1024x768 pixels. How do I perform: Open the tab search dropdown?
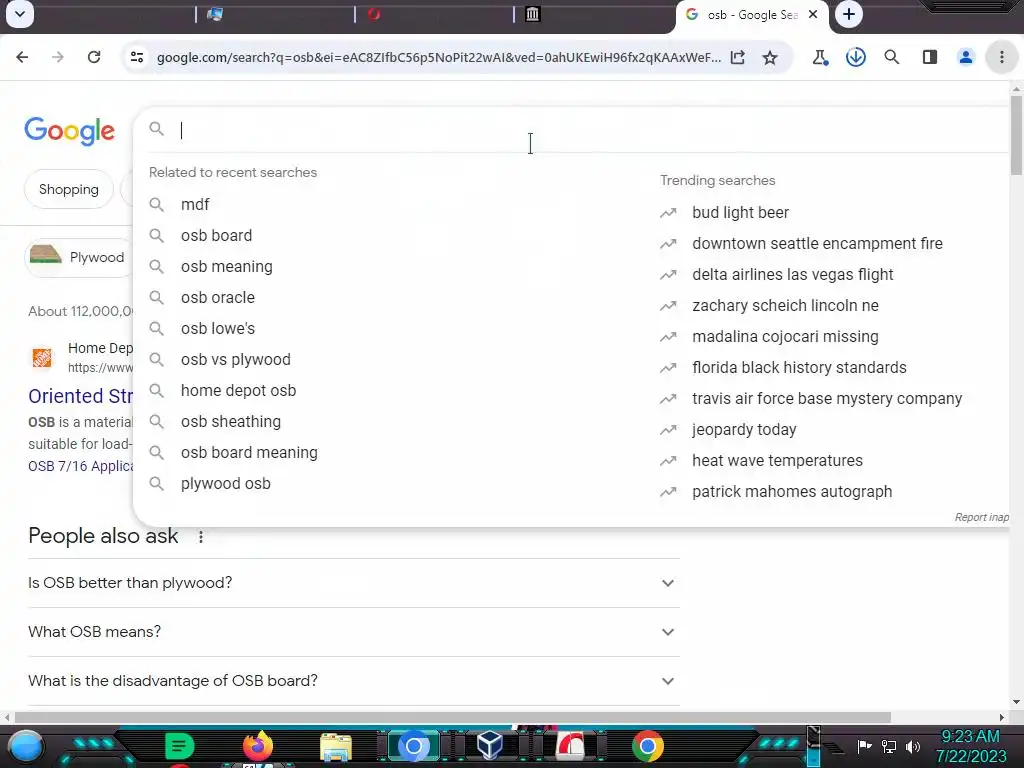coord(20,14)
